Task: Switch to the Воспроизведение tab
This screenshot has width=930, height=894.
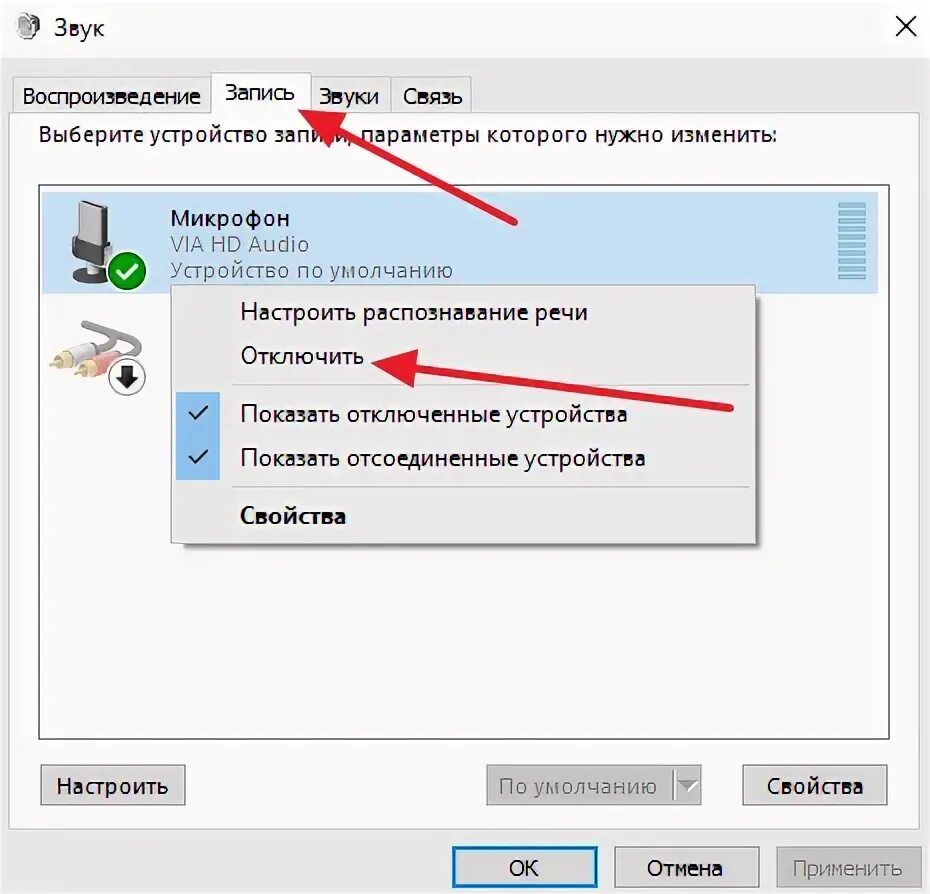Action: click(x=112, y=96)
